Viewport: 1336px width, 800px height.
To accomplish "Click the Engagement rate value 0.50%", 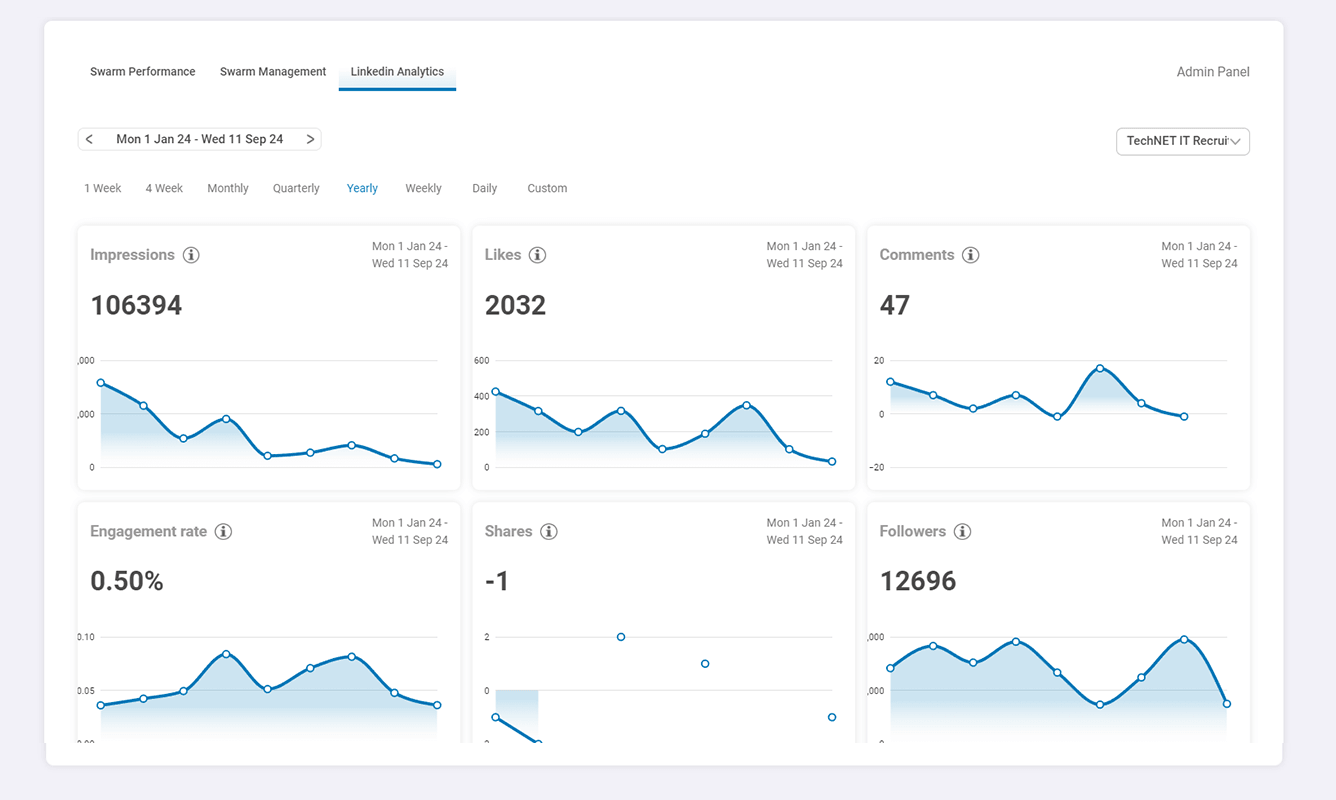I will [x=127, y=581].
